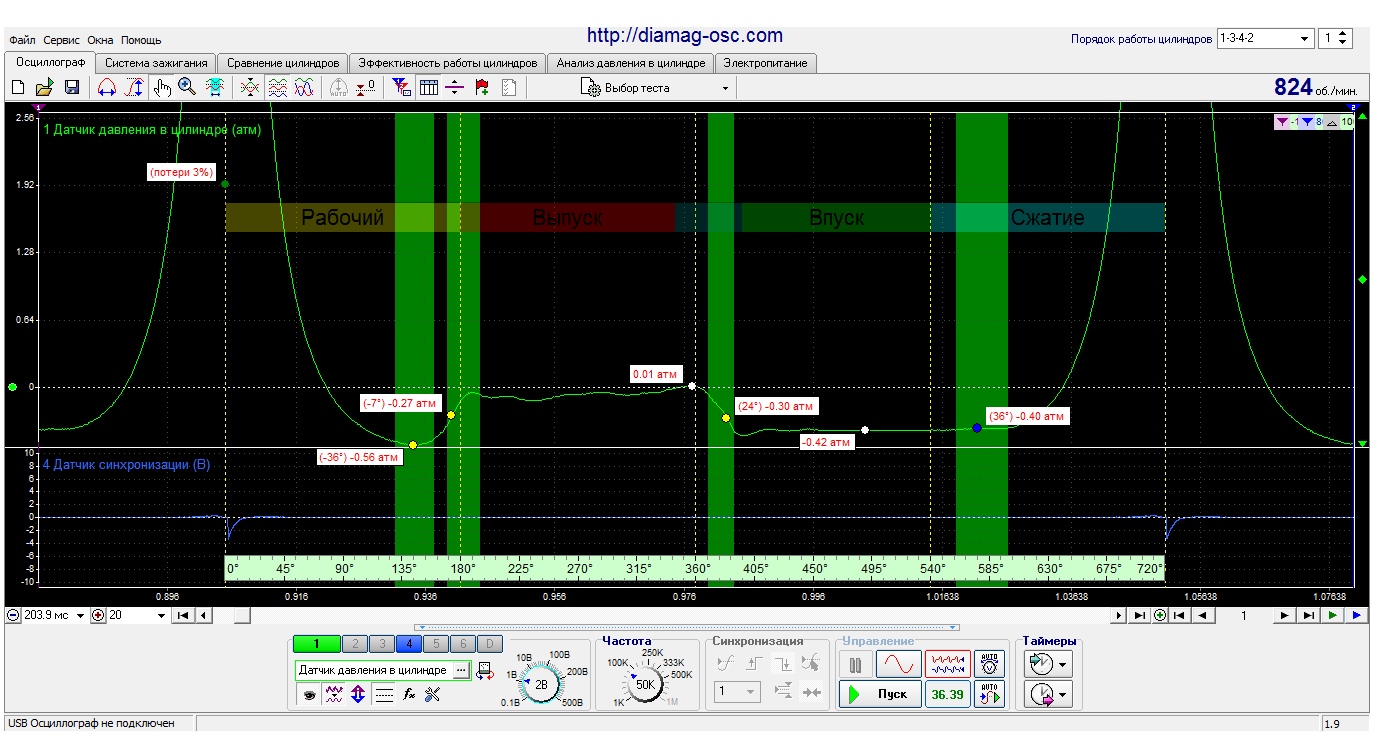Open the Помощь menu

point(141,40)
